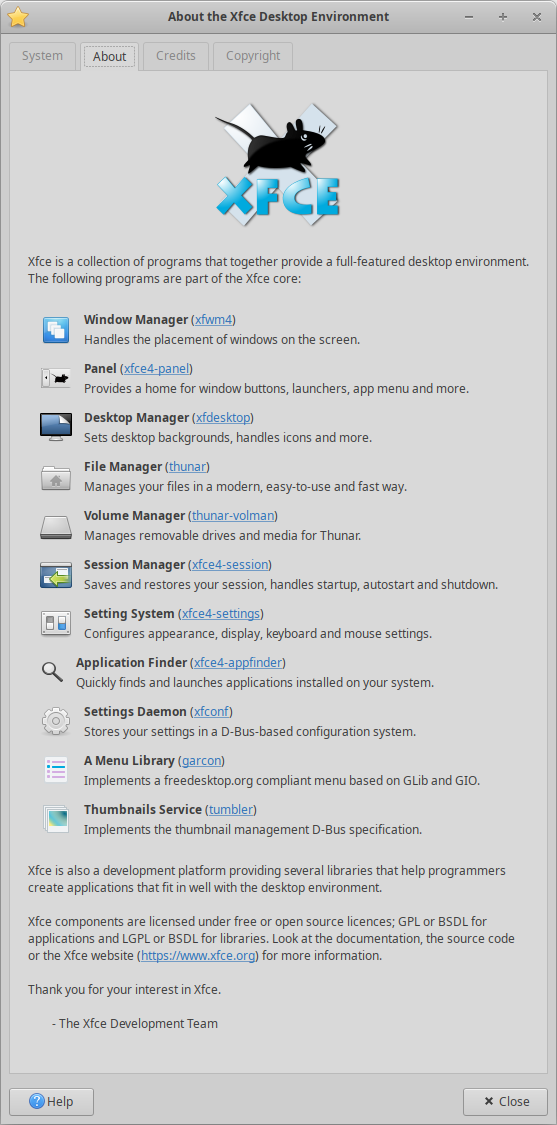Visit the thunar-volman link
The image size is (557, 1125).
(233, 516)
